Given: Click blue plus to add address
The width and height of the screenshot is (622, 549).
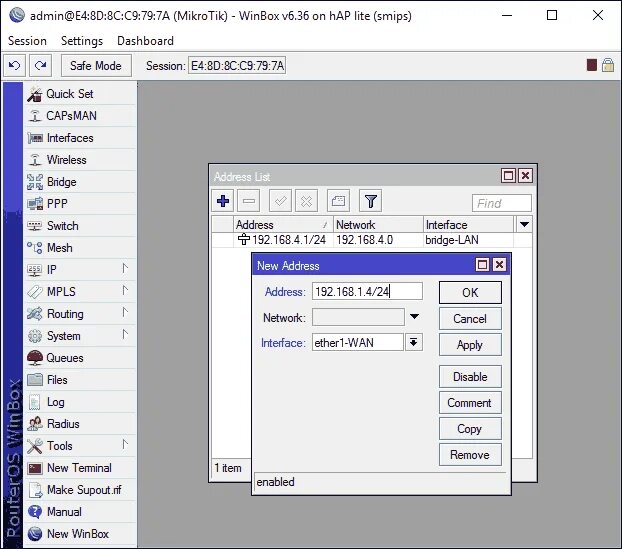Looking at the screenshot, I should click(x=223, y=201).
